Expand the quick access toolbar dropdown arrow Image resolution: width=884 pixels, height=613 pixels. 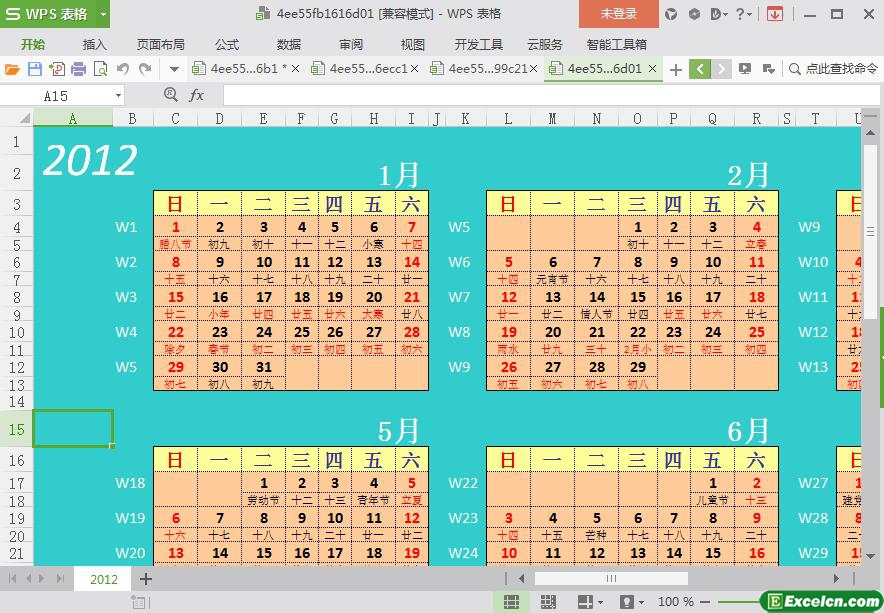(x=174, y=69)
